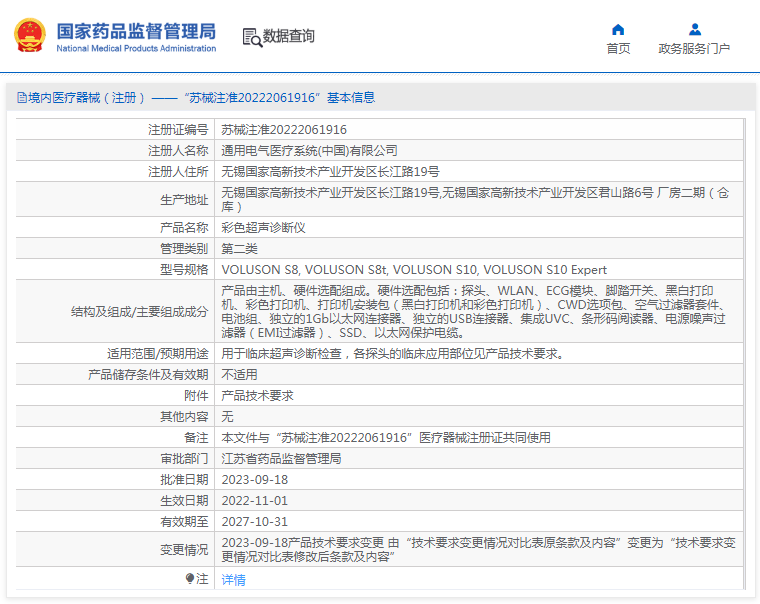Image resolution: width=760 pixels, height=604 pixels.
Task: Select 江苏省药品监督管理局 approval department
Action: [281, 459]
